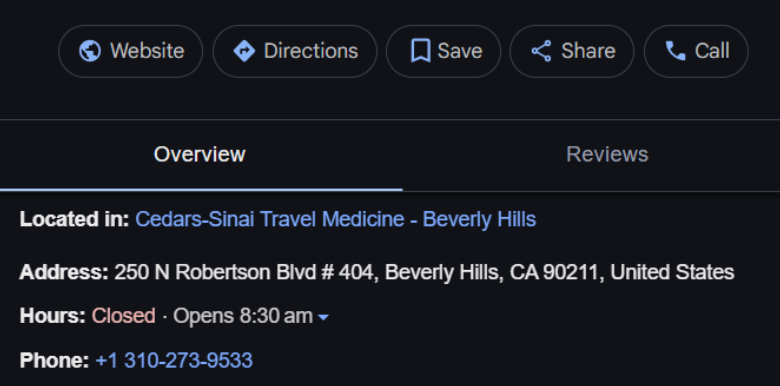Click the phone handset icon in Call button
The image size is (780, 386).
point(676,51)
